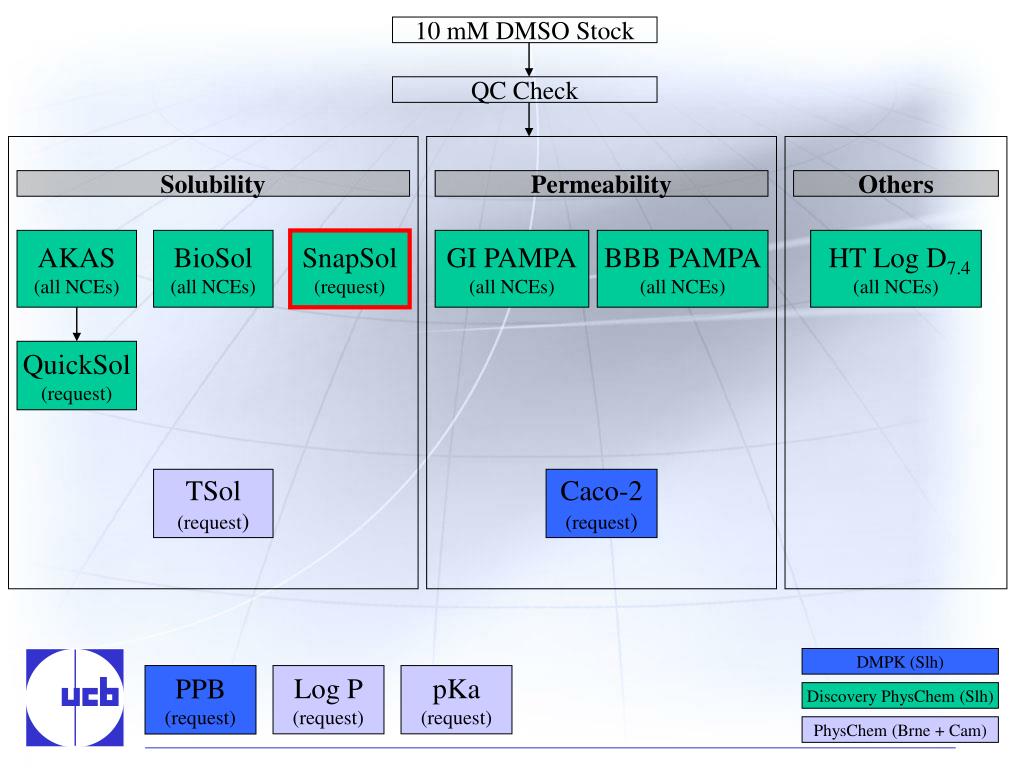Select the QC Check box
This screenshot has height=768, width=1024.
(x=524, y=89)
